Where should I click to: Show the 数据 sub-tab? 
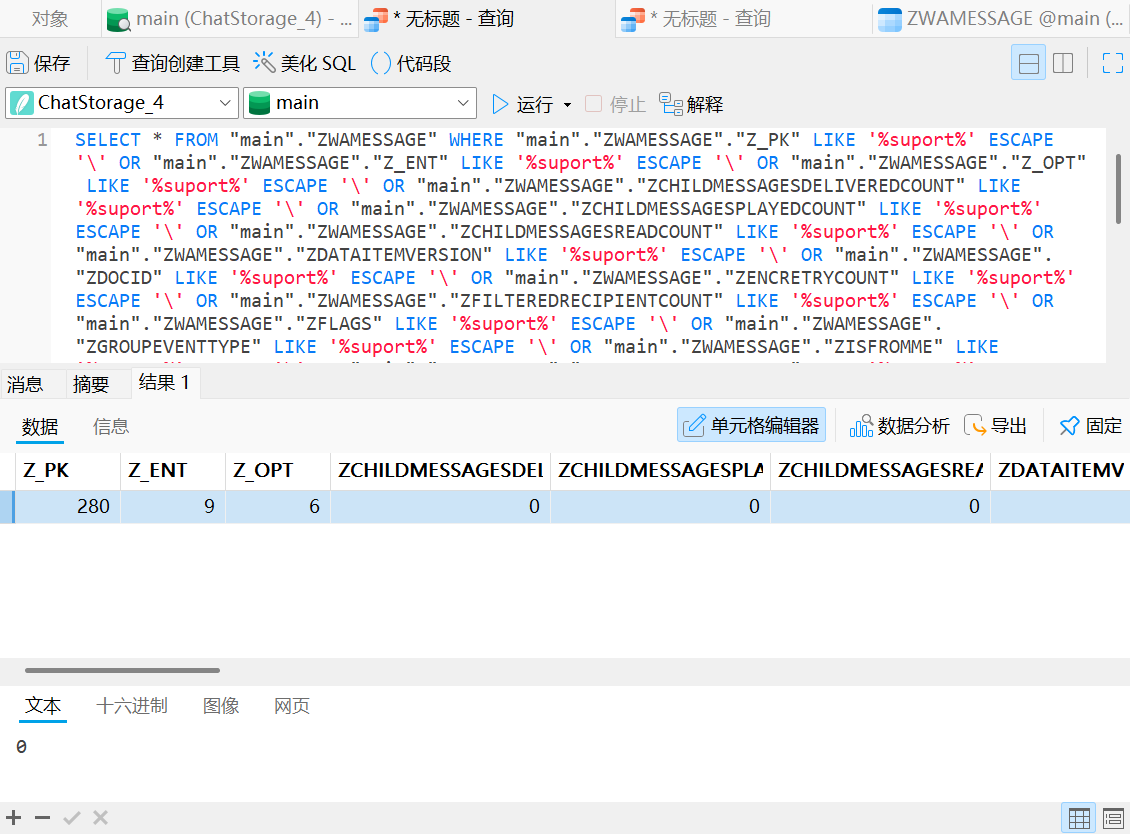pyautogui.click(x=40, y=427)
